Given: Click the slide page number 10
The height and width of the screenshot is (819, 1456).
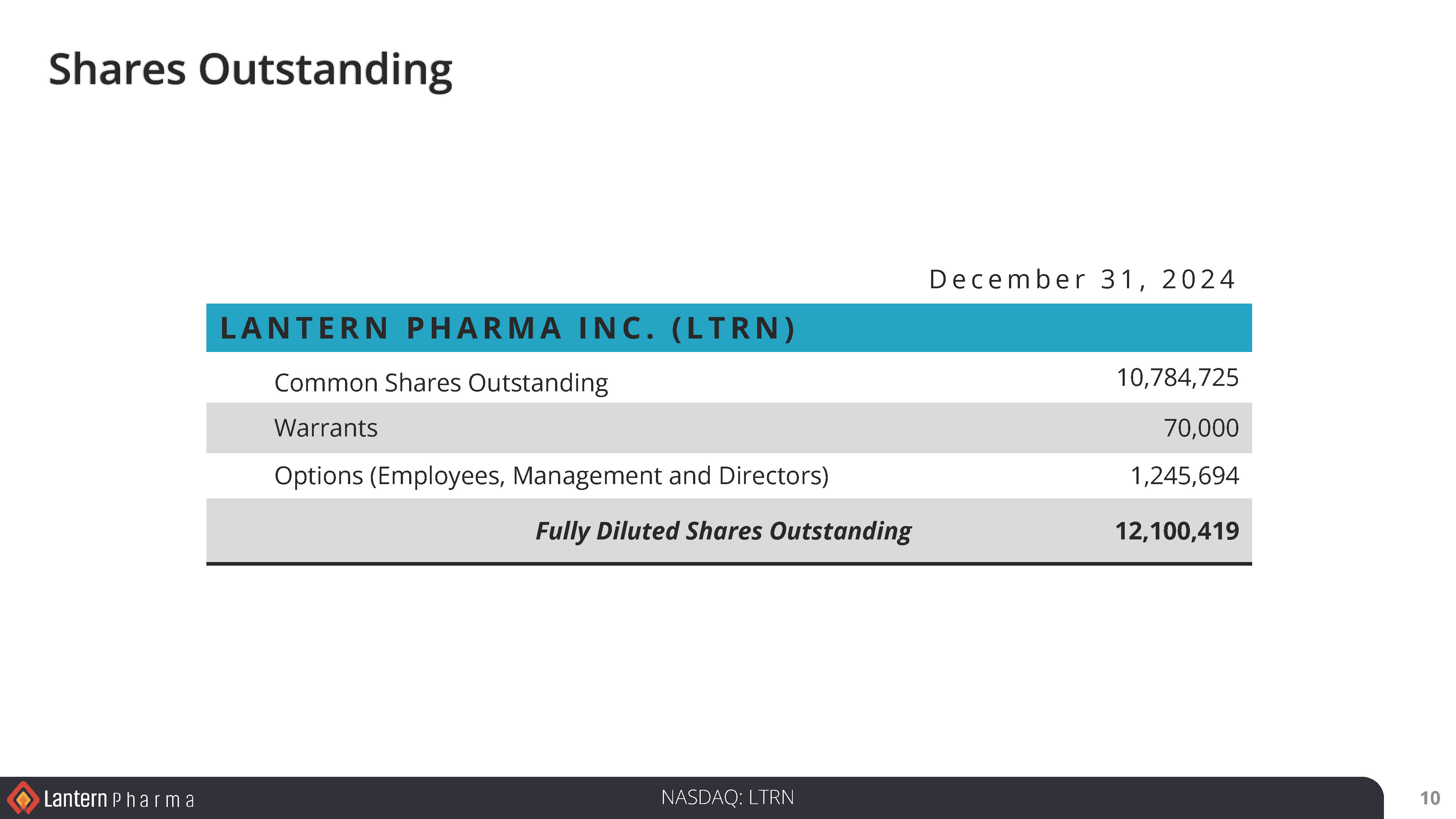Looking at the screenshot, I should click(x=1430, y=798).
